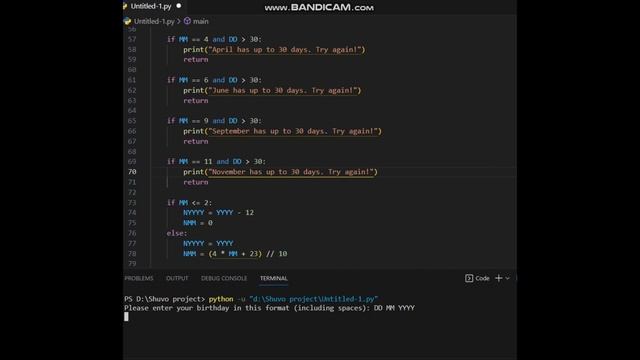Switch to the TERMINAL panel tab

(x=274, y=278)
